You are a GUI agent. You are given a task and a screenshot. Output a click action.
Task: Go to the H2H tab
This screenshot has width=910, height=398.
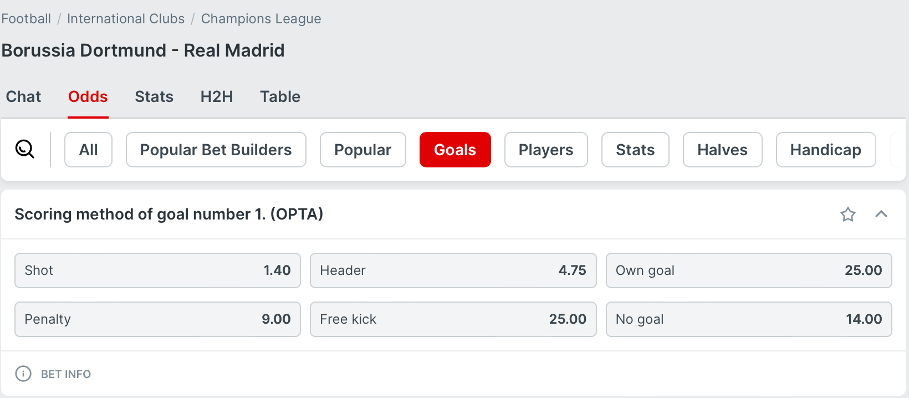216,96
